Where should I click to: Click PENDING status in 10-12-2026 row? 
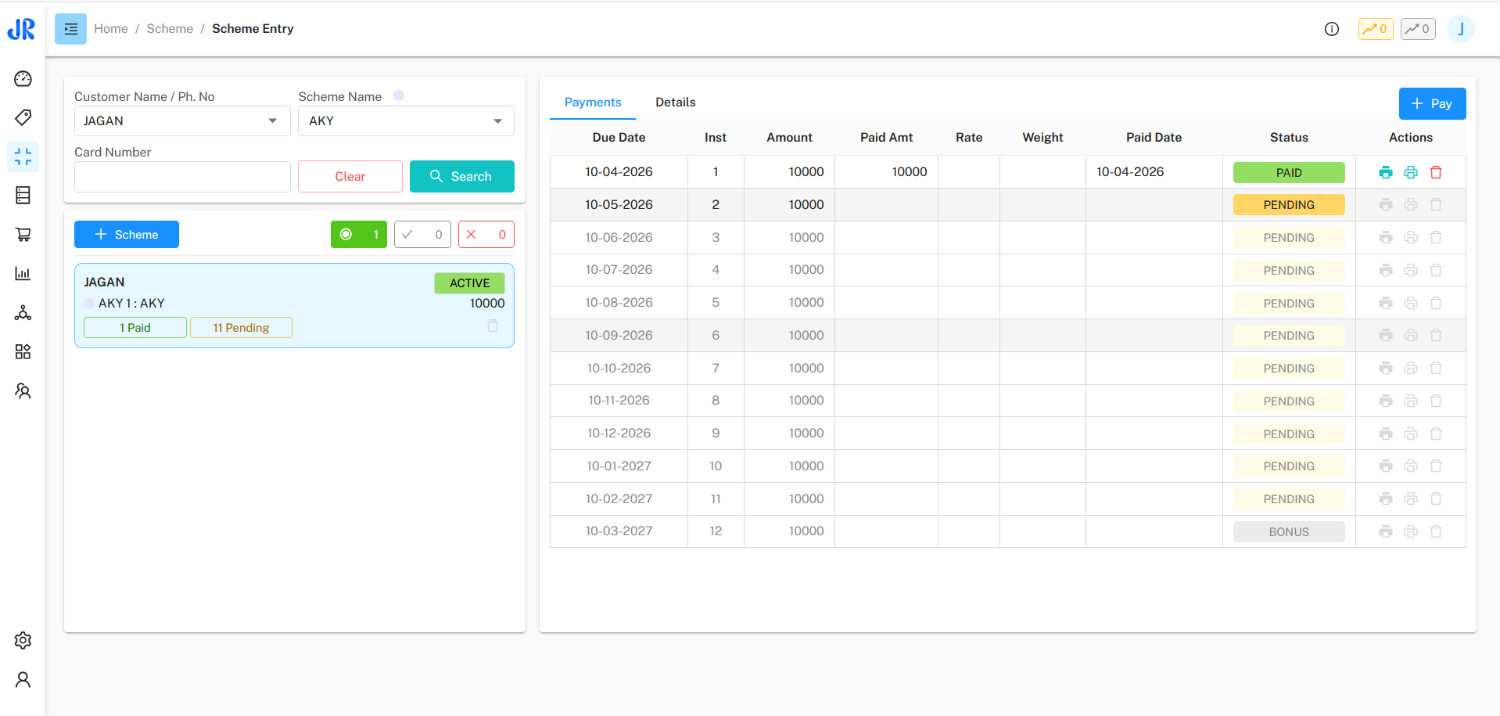coord(1289,434)
